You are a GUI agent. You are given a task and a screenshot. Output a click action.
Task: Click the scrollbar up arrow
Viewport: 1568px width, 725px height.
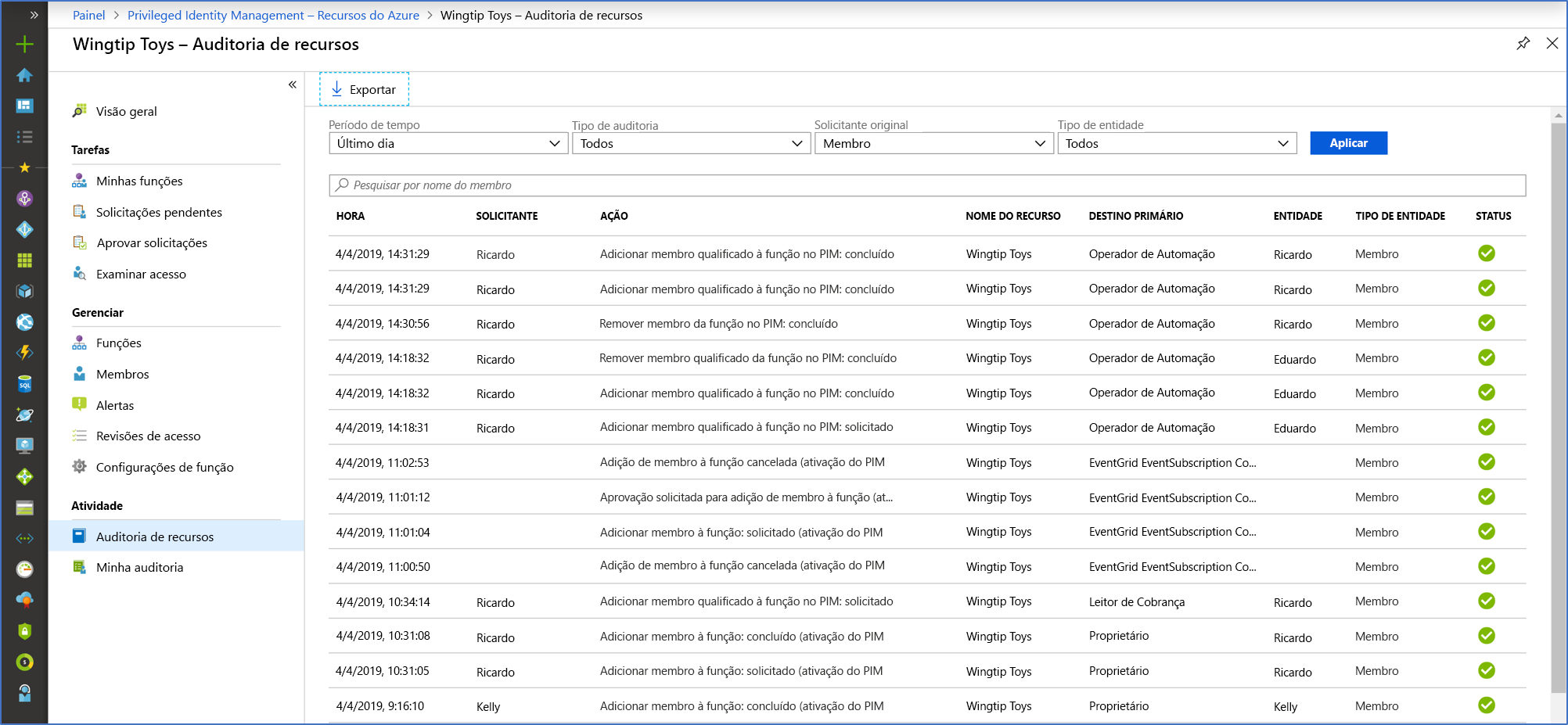click(x=1558, y=115)
